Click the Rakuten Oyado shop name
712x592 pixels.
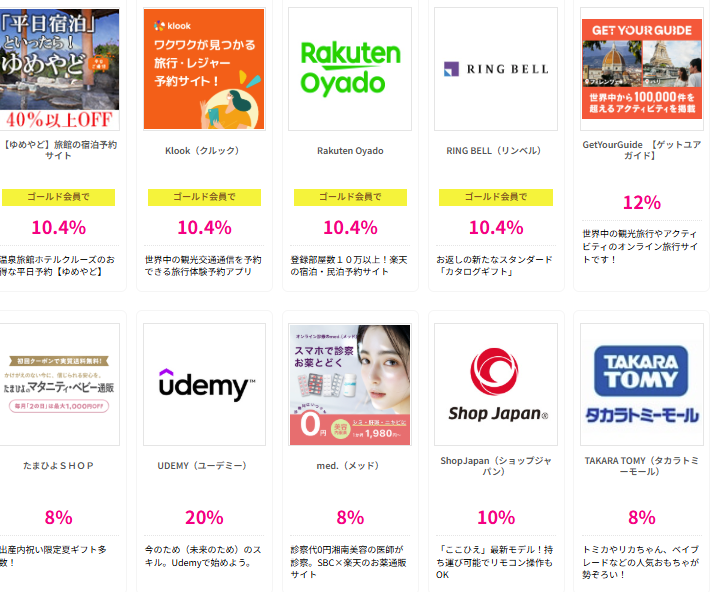[x=350, y=151]
